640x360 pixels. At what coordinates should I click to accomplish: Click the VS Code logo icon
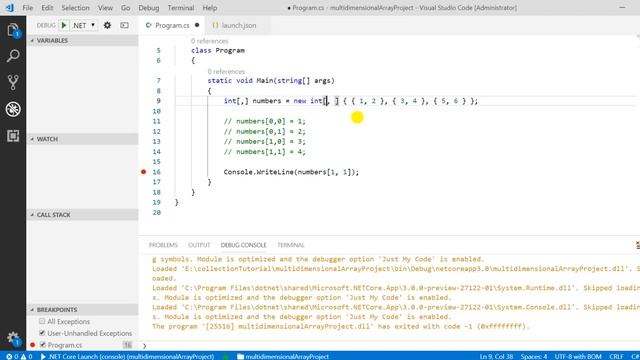[9, 7]
